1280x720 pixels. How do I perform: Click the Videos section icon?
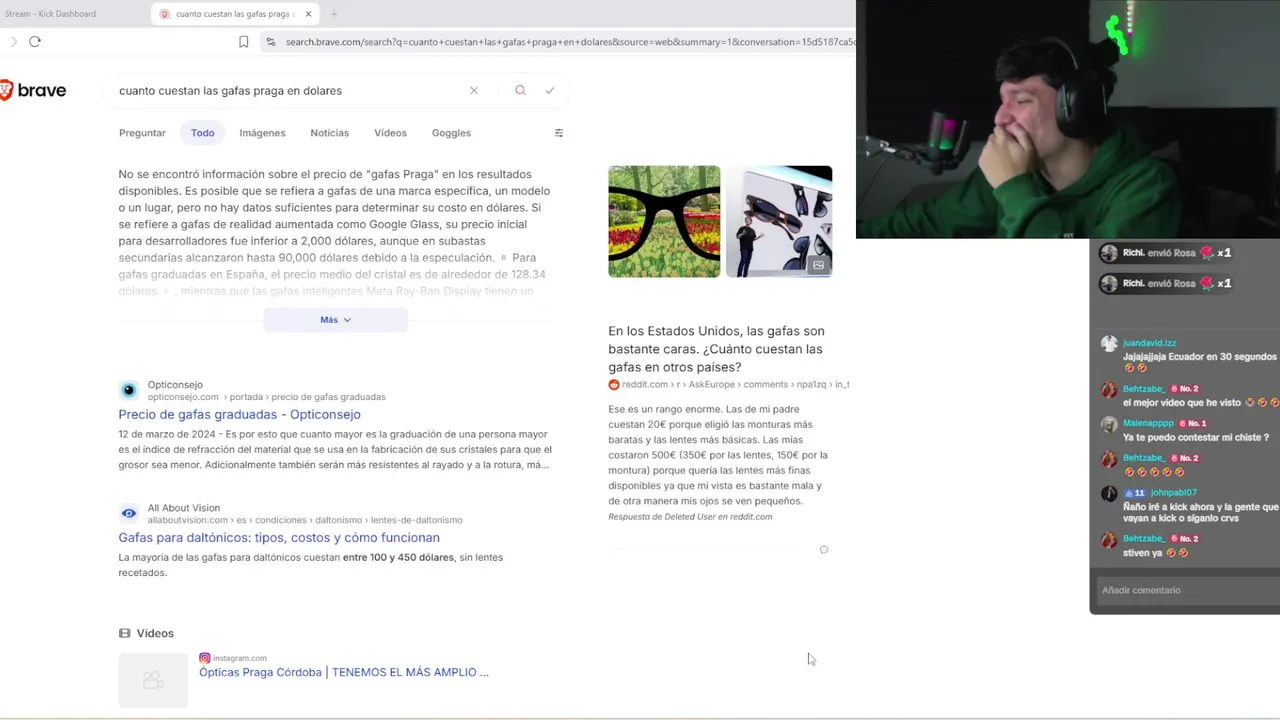point(124,633)
